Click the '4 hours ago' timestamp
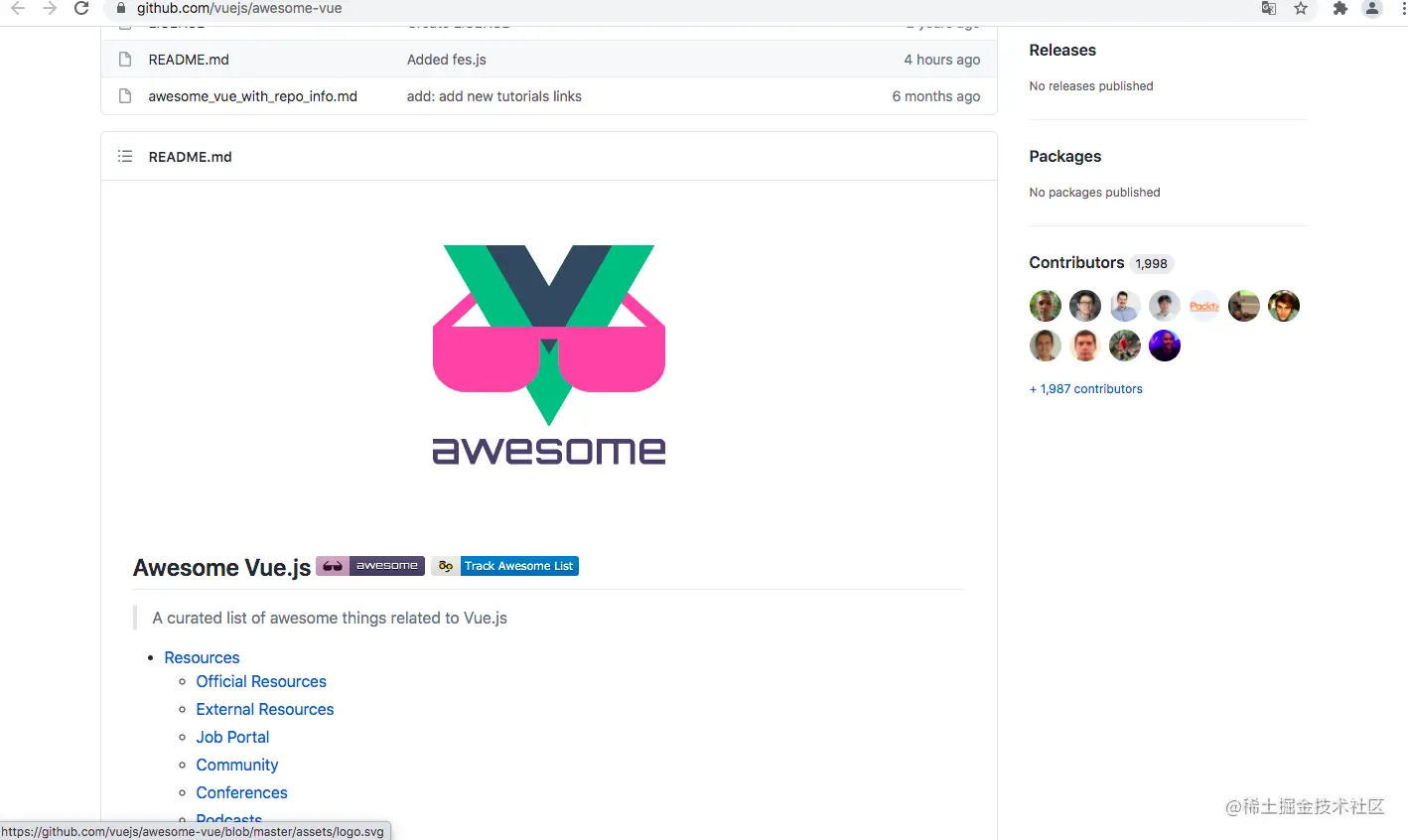The image size is (1408, 840). (x=942, y=60)
